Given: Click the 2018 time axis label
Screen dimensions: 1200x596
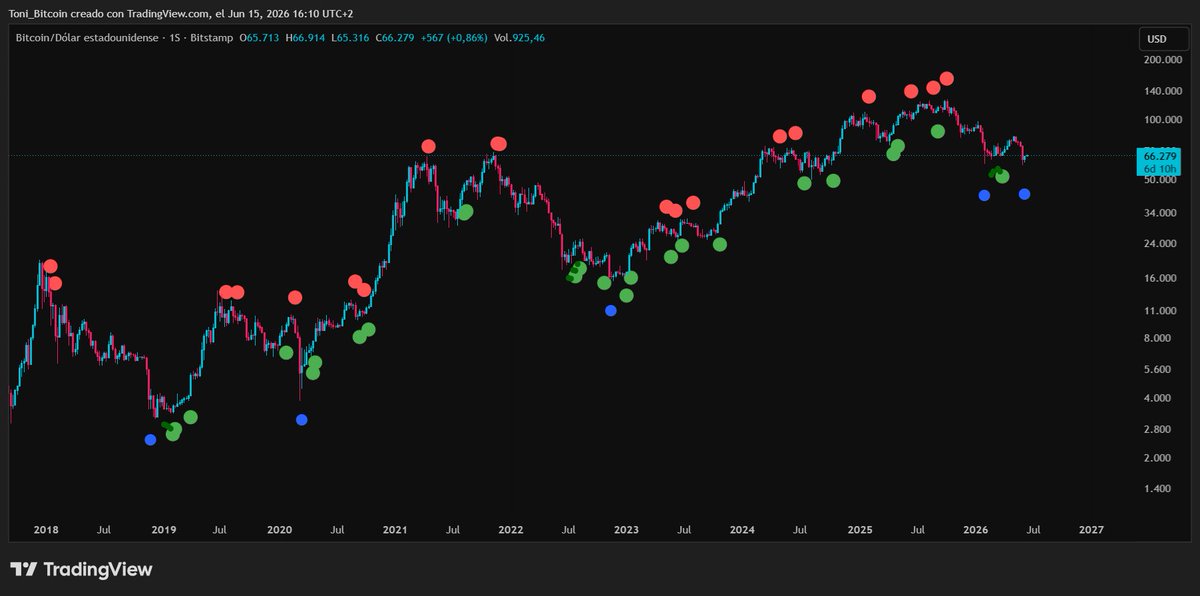Looking at the screenshot, I should coord(46,530).
